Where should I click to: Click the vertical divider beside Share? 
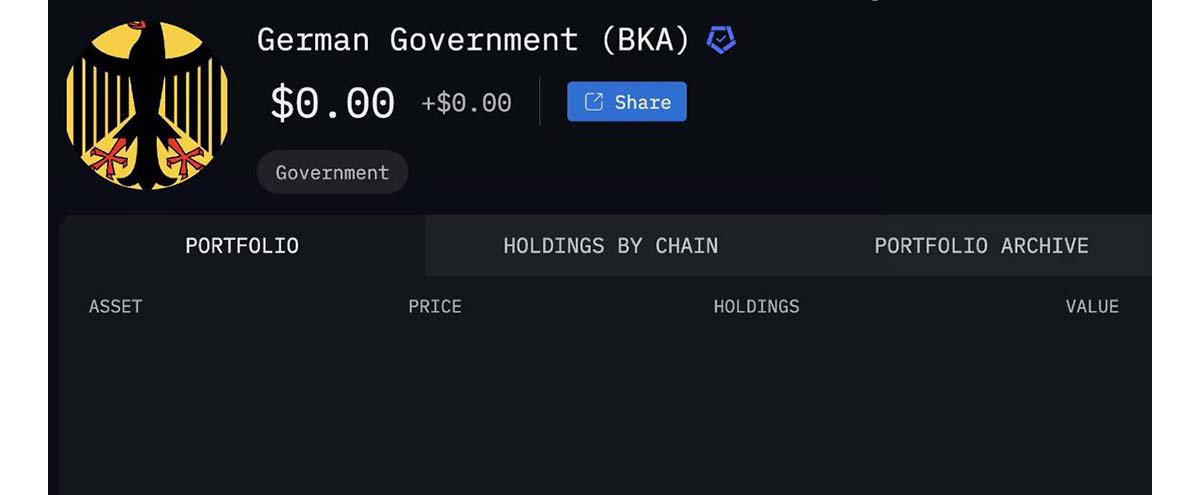point(540,102)
